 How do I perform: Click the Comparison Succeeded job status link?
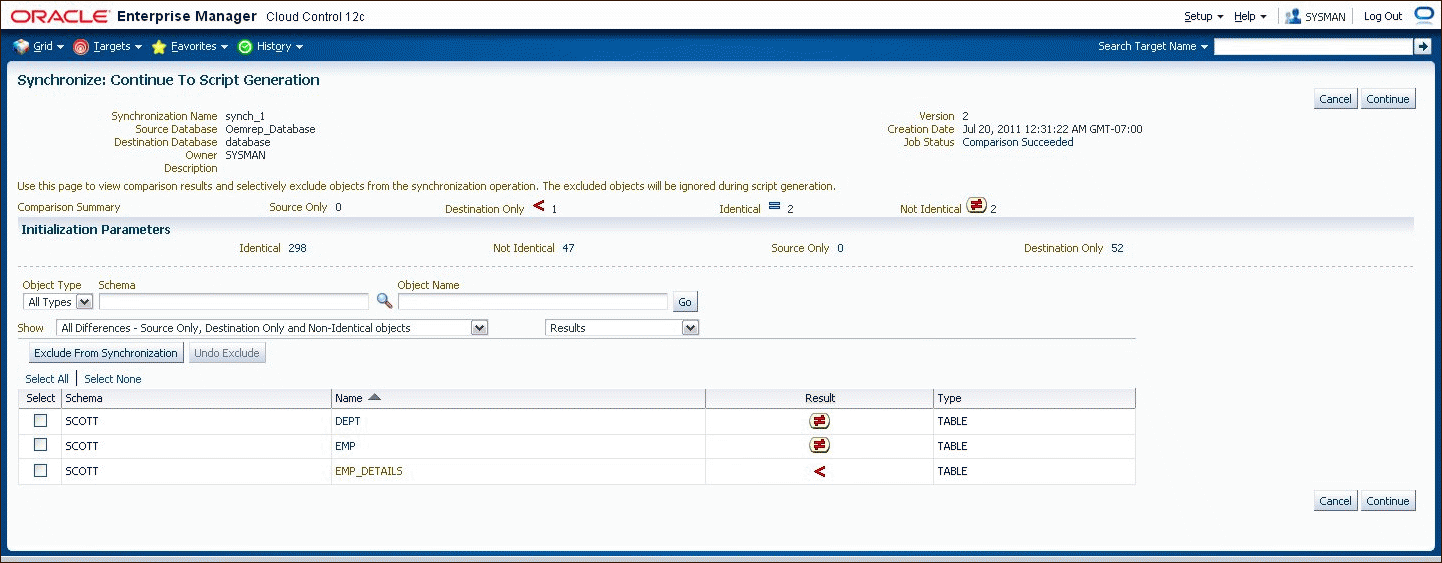1017,142
